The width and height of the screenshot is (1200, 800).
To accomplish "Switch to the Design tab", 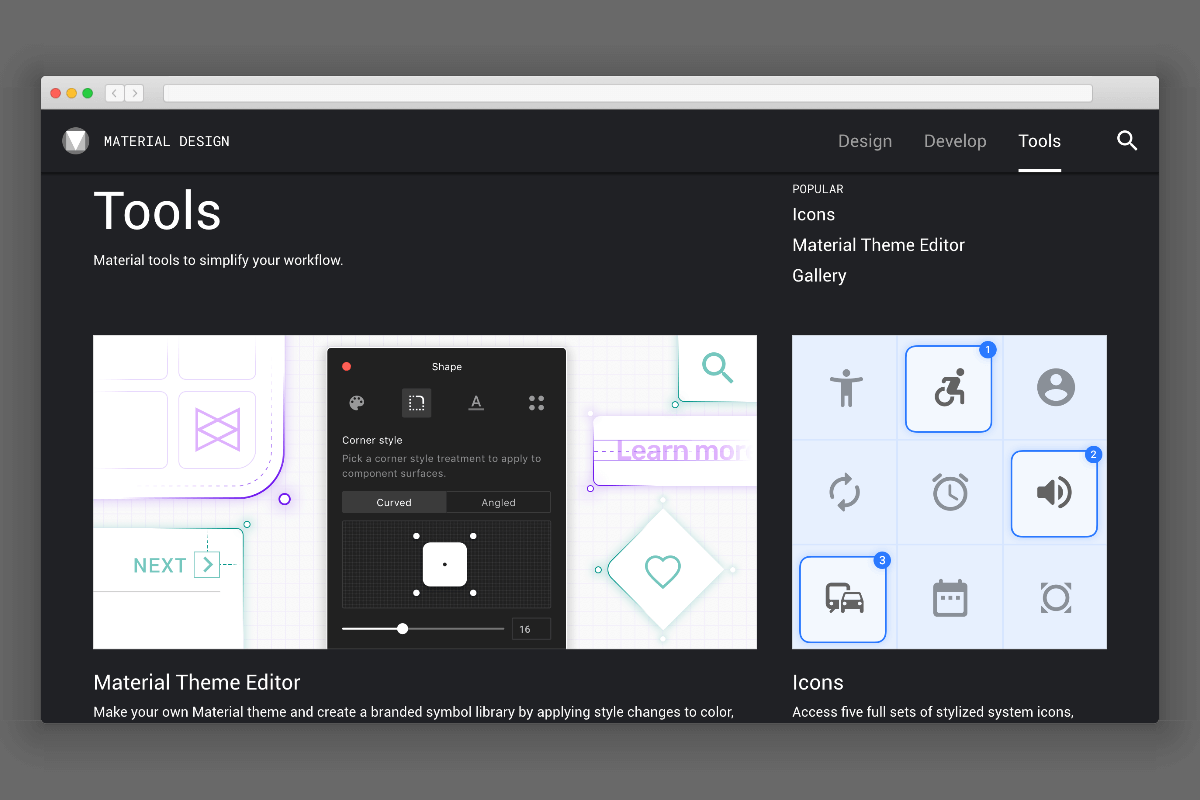I will (x=865, y=141).
